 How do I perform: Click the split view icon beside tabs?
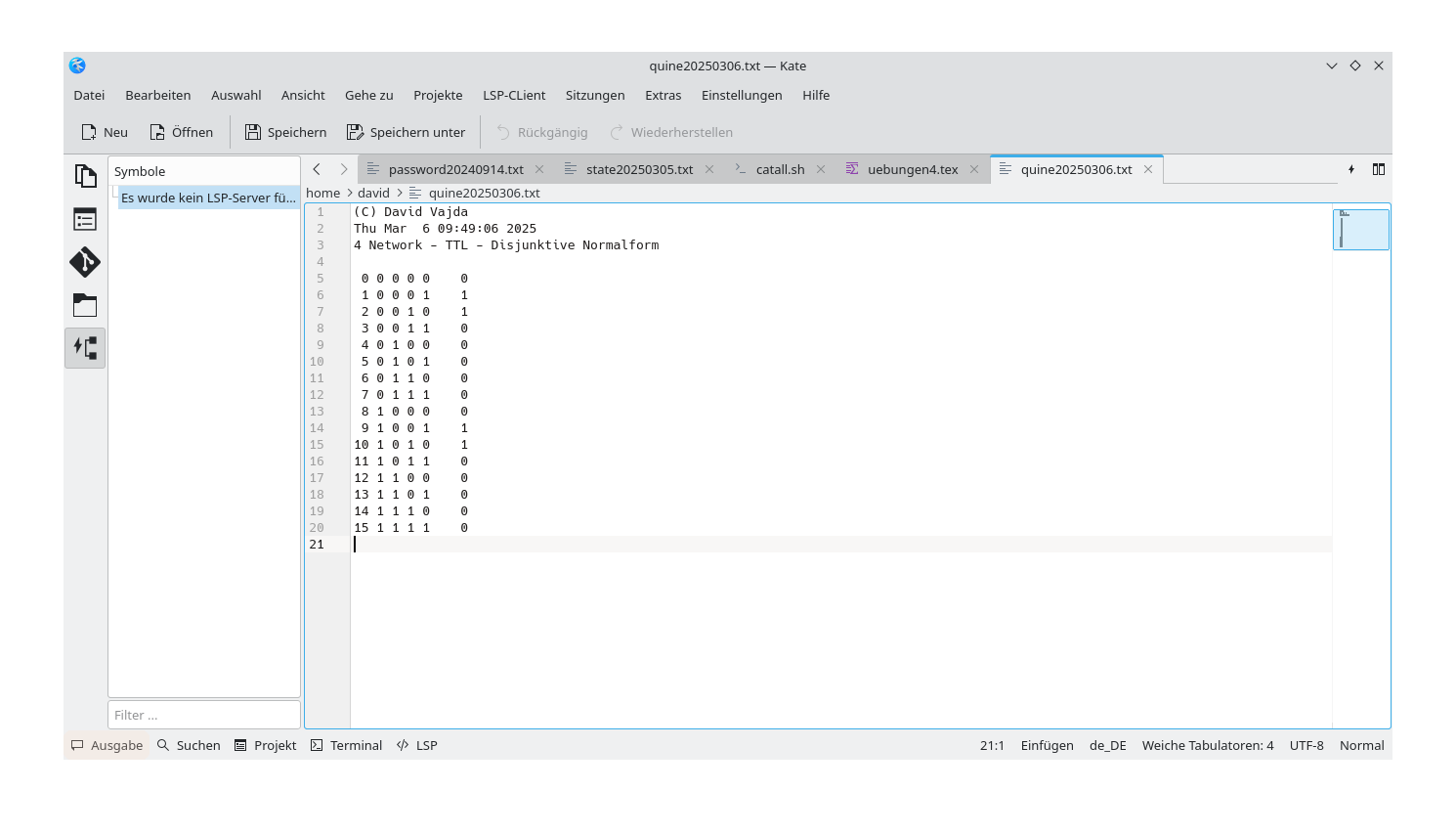point(1378,169)
